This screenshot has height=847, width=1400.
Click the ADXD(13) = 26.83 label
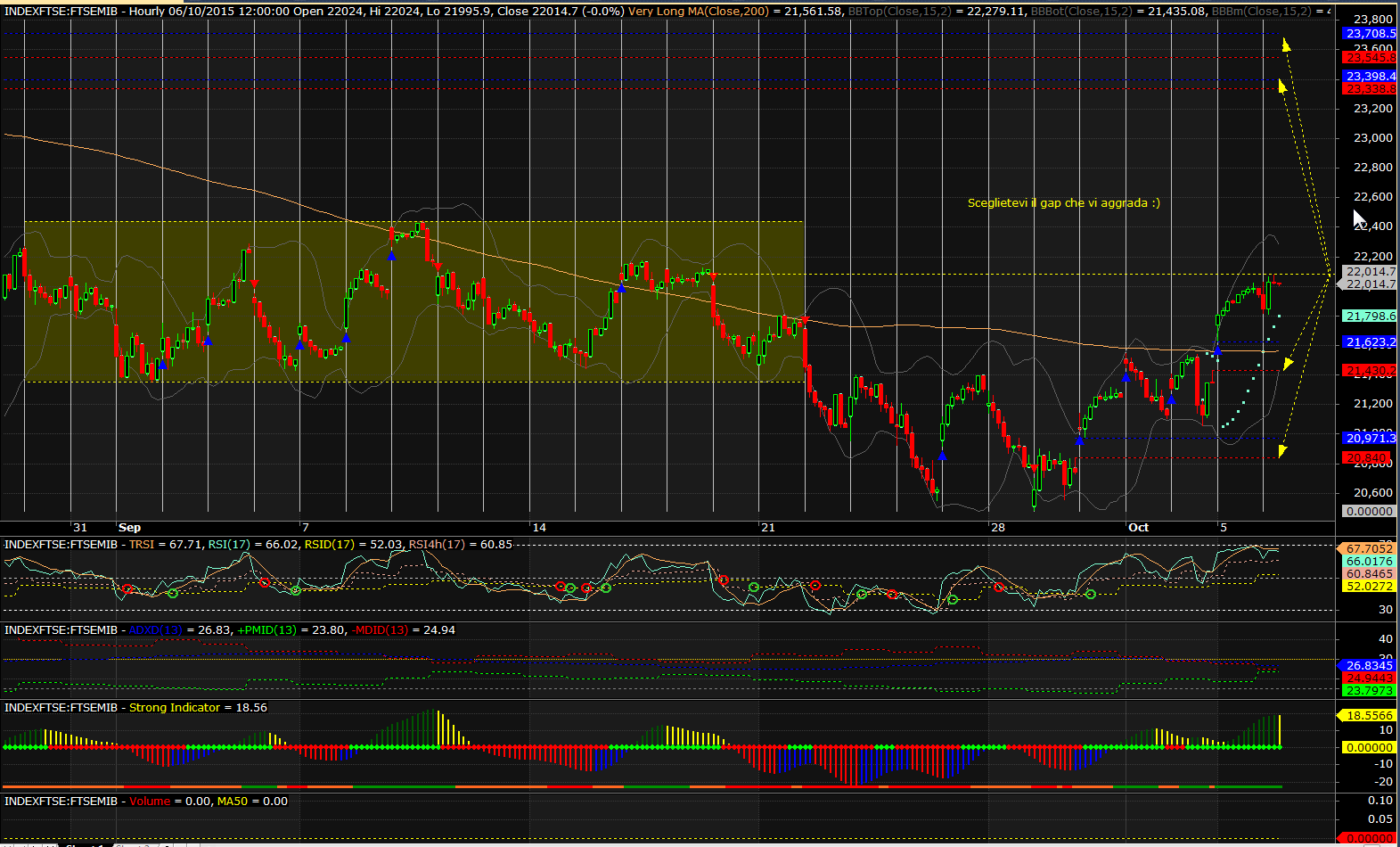[180, 629]
